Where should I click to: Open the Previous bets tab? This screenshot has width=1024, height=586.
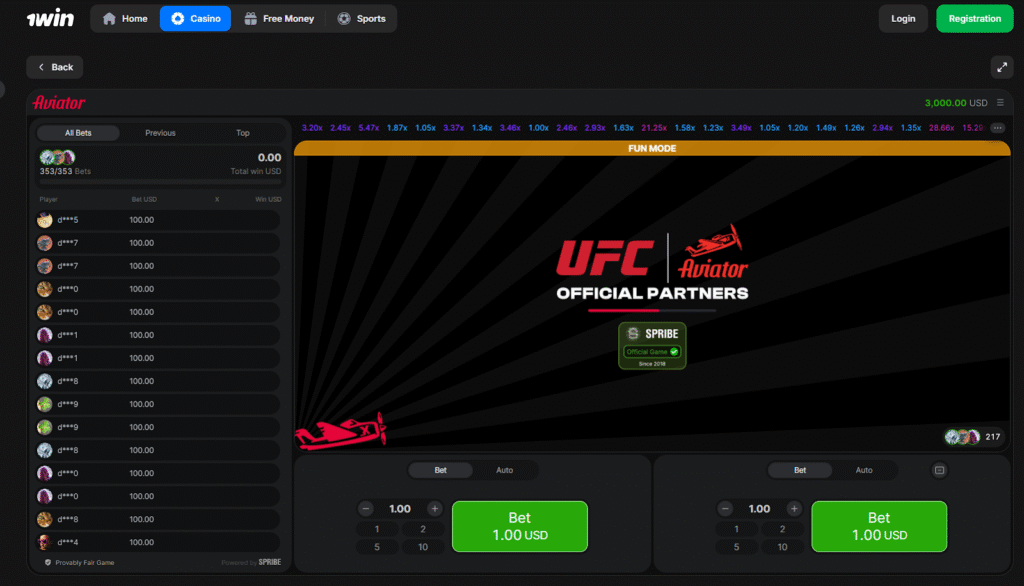coord(160,133)
